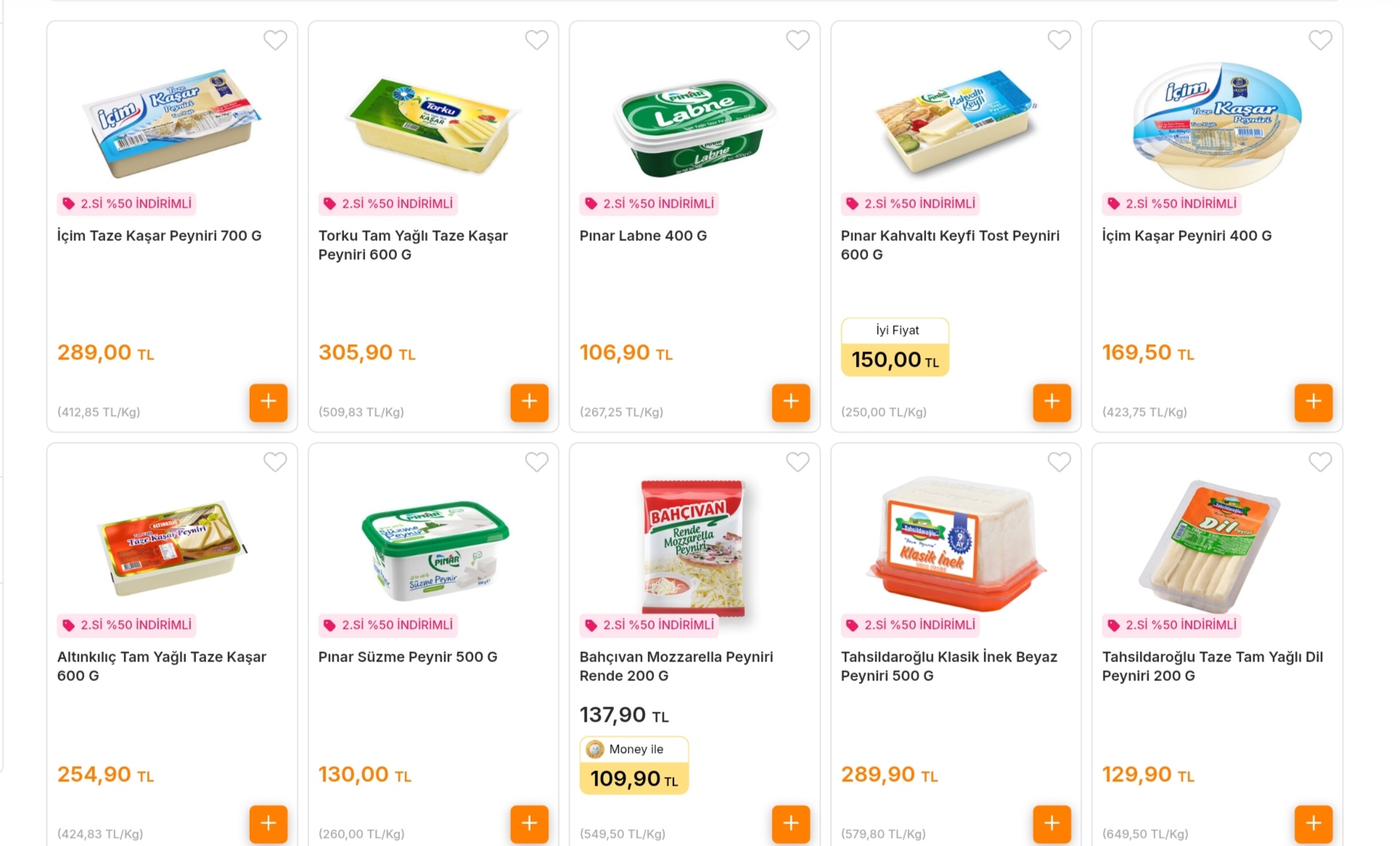This screenshot has height=846, width=1400.
Task: Open Bahçıvan Mozzarella Peyniri Rende product link
Action: coord(676,666)
